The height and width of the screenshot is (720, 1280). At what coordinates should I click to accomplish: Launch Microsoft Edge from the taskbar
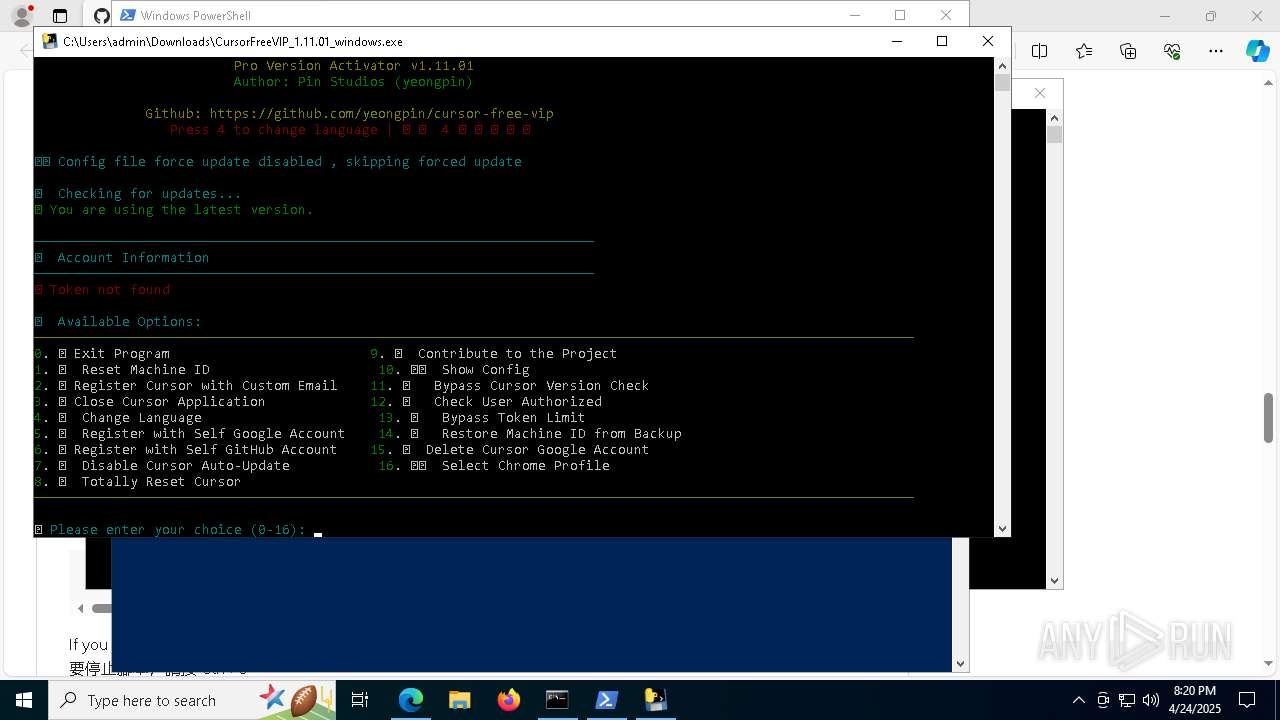click(x=411, y=700)
